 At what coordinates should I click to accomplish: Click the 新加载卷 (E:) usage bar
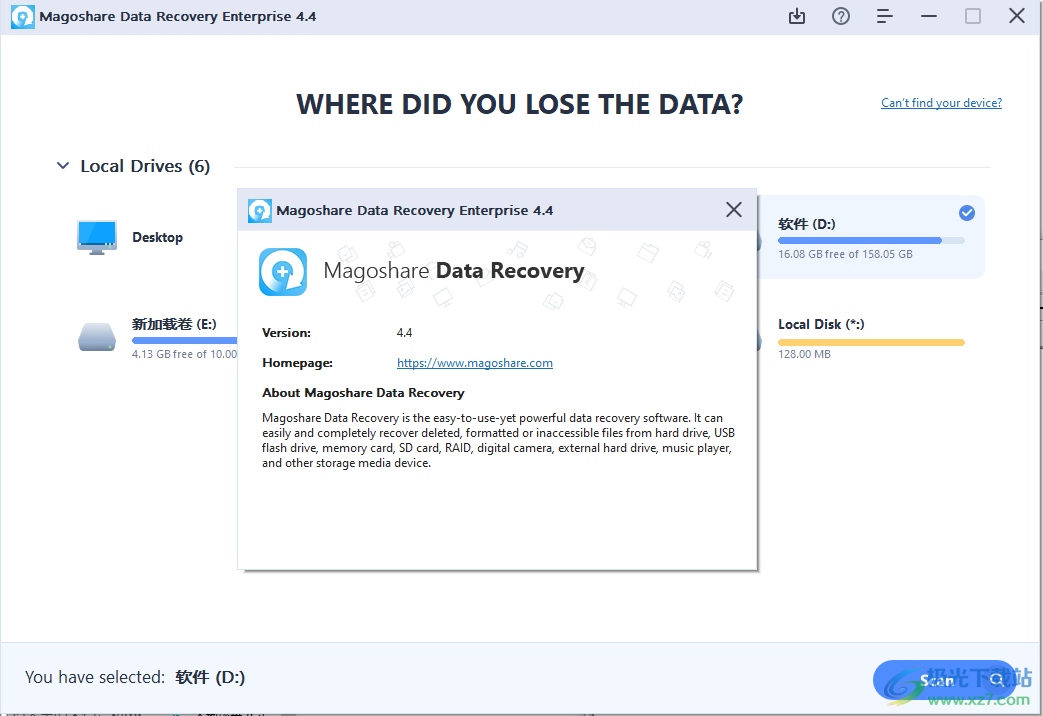[184, 340]
